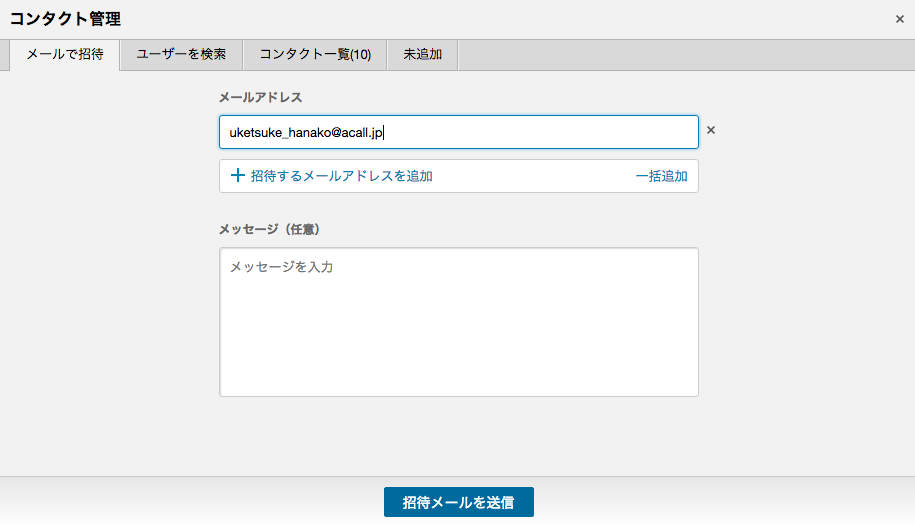915x525 pixels.
Task: Click the plus icon to add an address
Action: tap(238, 176)
